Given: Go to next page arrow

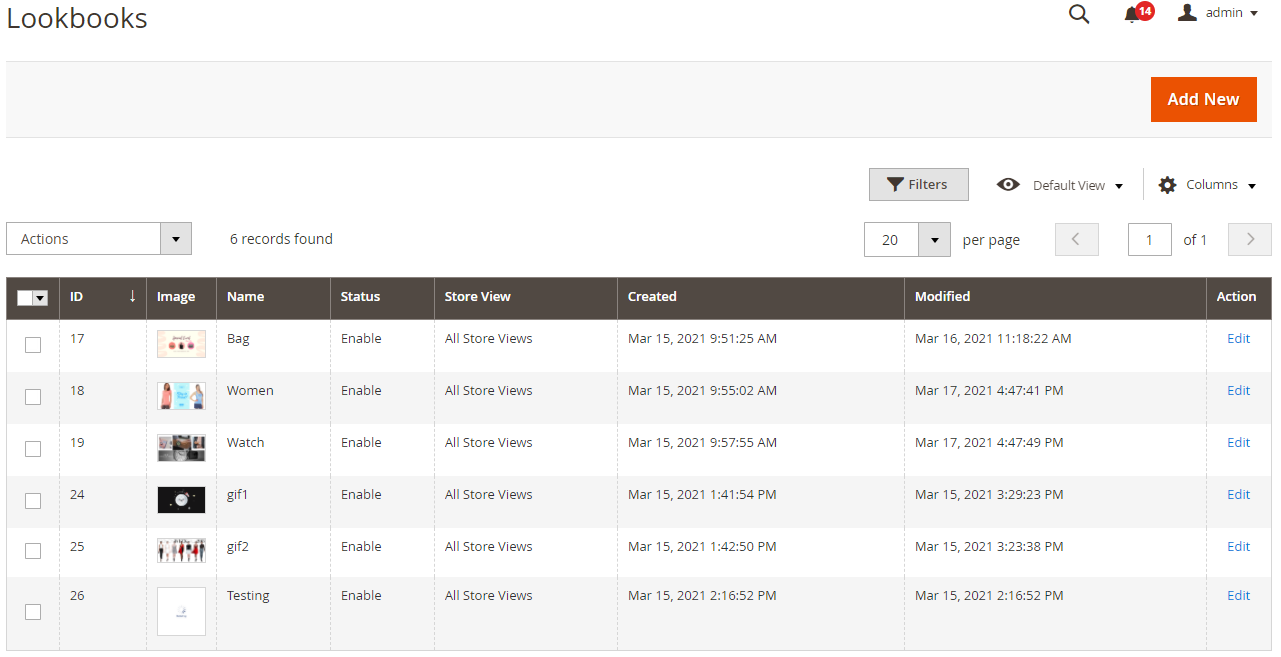Looking at the screenshot, I should tap(1250, 240).
